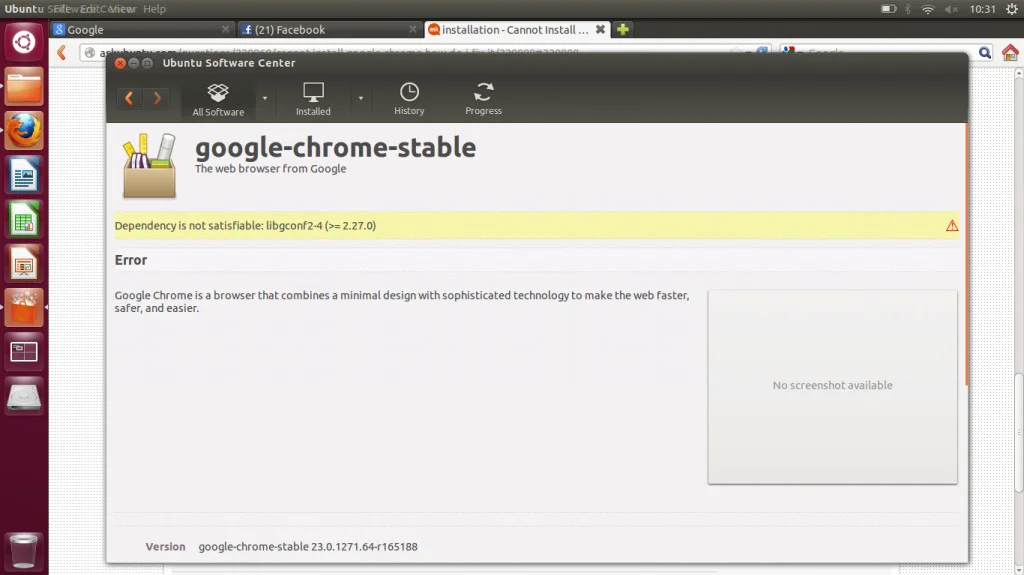Click the Software Center vertical scrollbar
1024x575 pixels.
coord(967,254)
